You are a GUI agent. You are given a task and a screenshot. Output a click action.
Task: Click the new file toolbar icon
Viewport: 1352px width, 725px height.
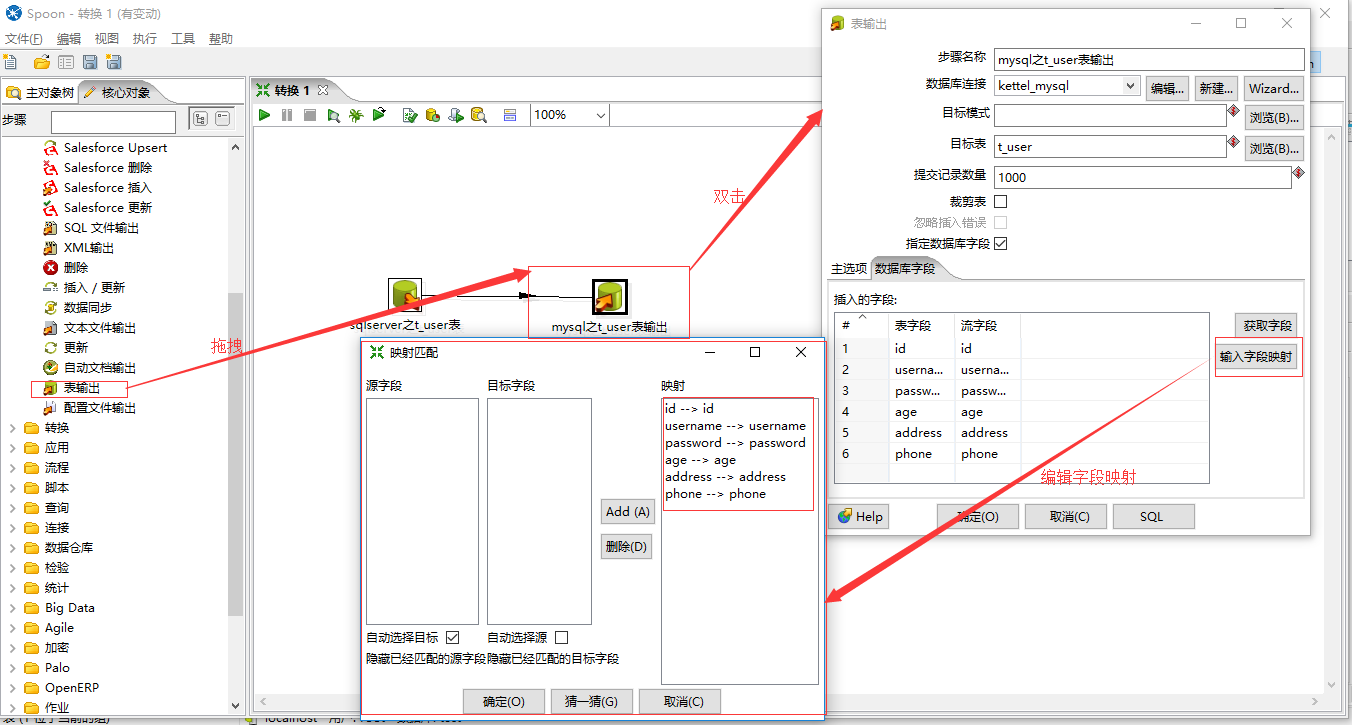[11, 62]
